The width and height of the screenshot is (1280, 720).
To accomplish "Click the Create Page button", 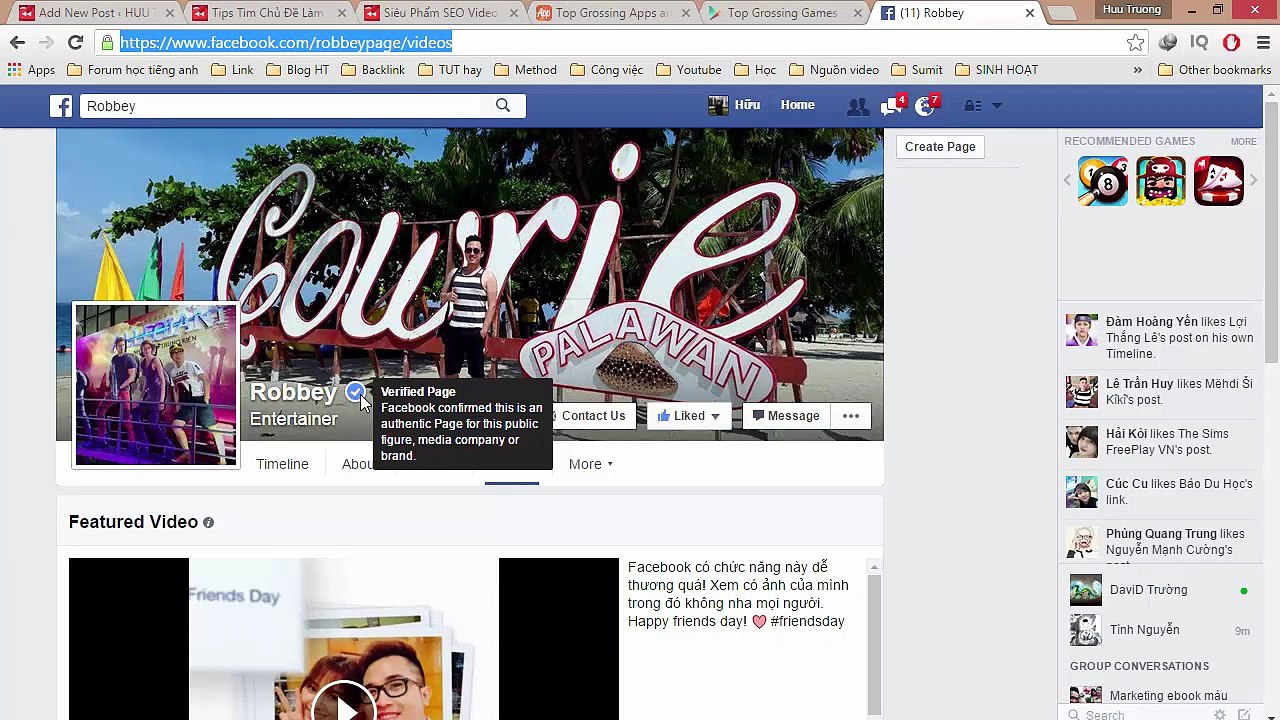I will 940,147.
